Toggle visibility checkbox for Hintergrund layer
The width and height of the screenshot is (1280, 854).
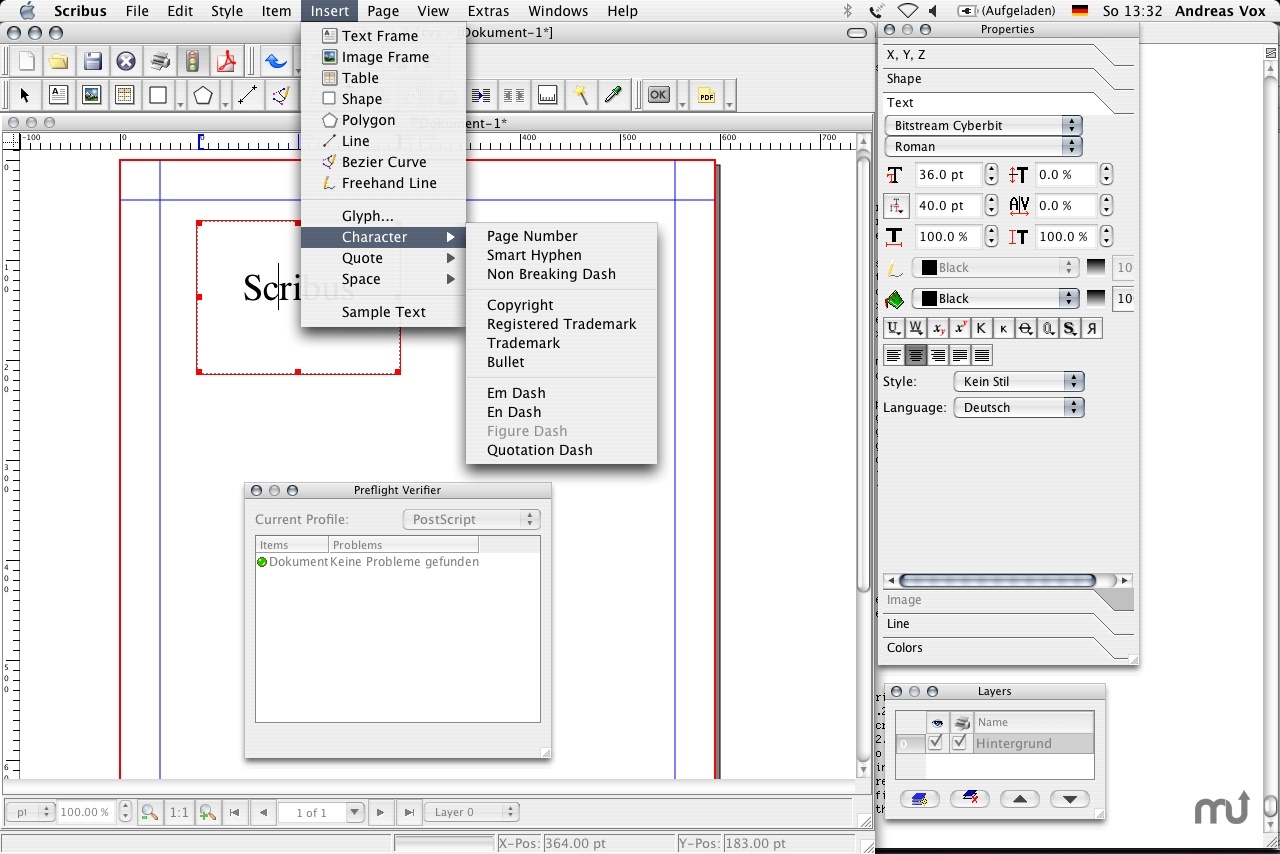(x=936, y=743)
